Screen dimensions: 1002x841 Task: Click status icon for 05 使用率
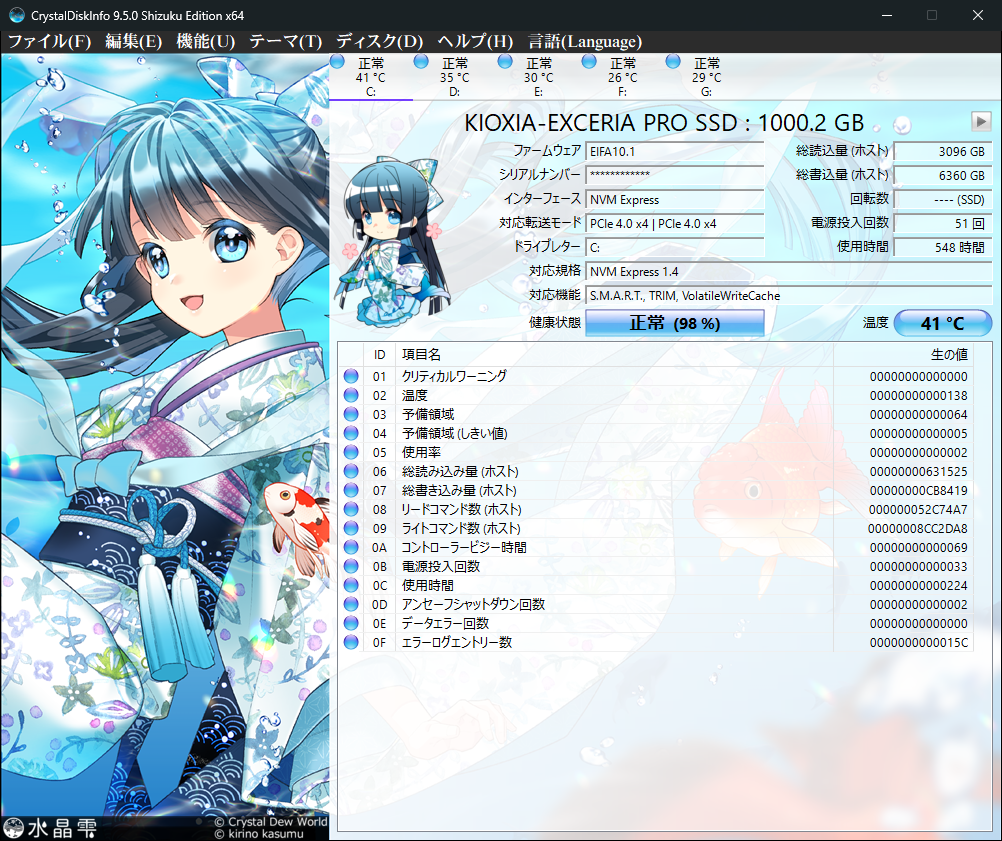click(x=351, y=452)
